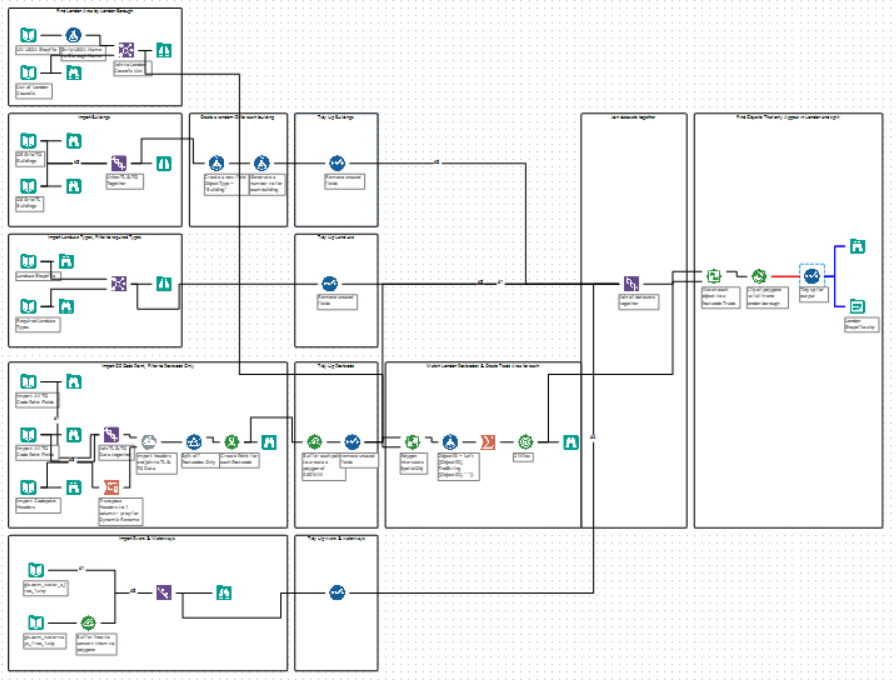Select the Input Data tool for UK LSOA shapefile
The height and width of the screenshot is (682, 896).
coord(28,35)
